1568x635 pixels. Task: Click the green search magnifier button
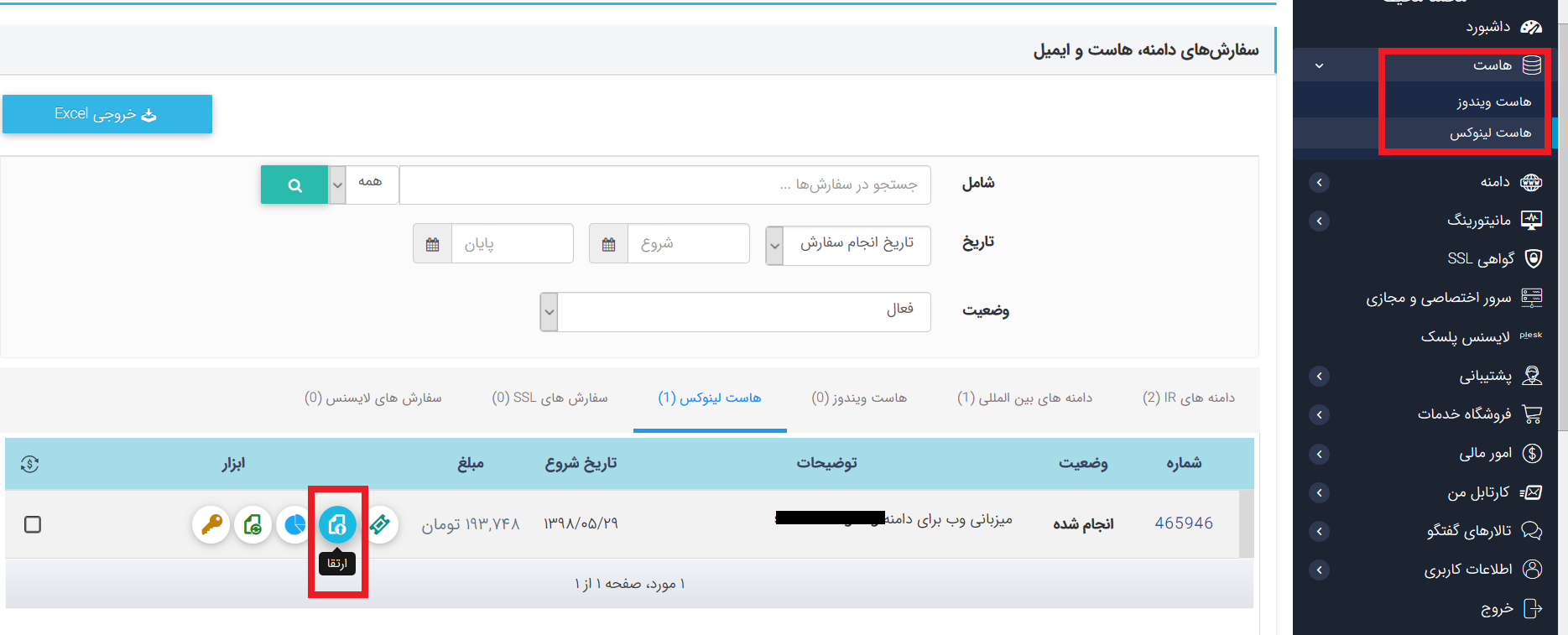point(294,185)
